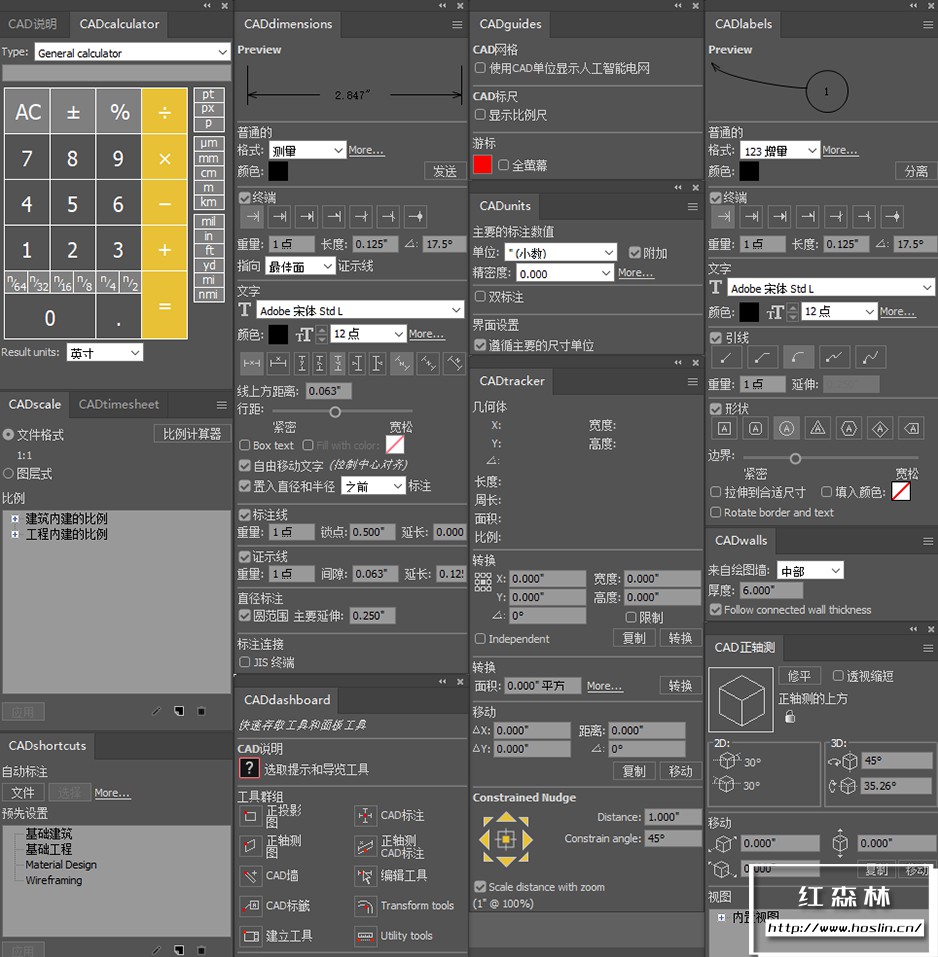Click the AC clear key

coord(28,112)
